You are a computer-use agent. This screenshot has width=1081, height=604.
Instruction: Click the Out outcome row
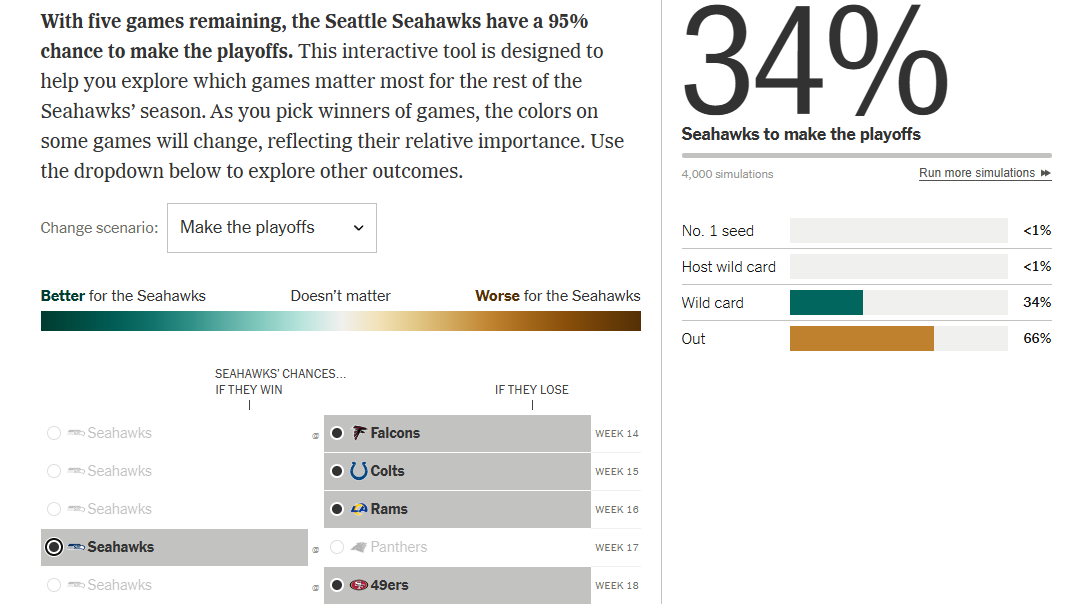click(866, 339)
